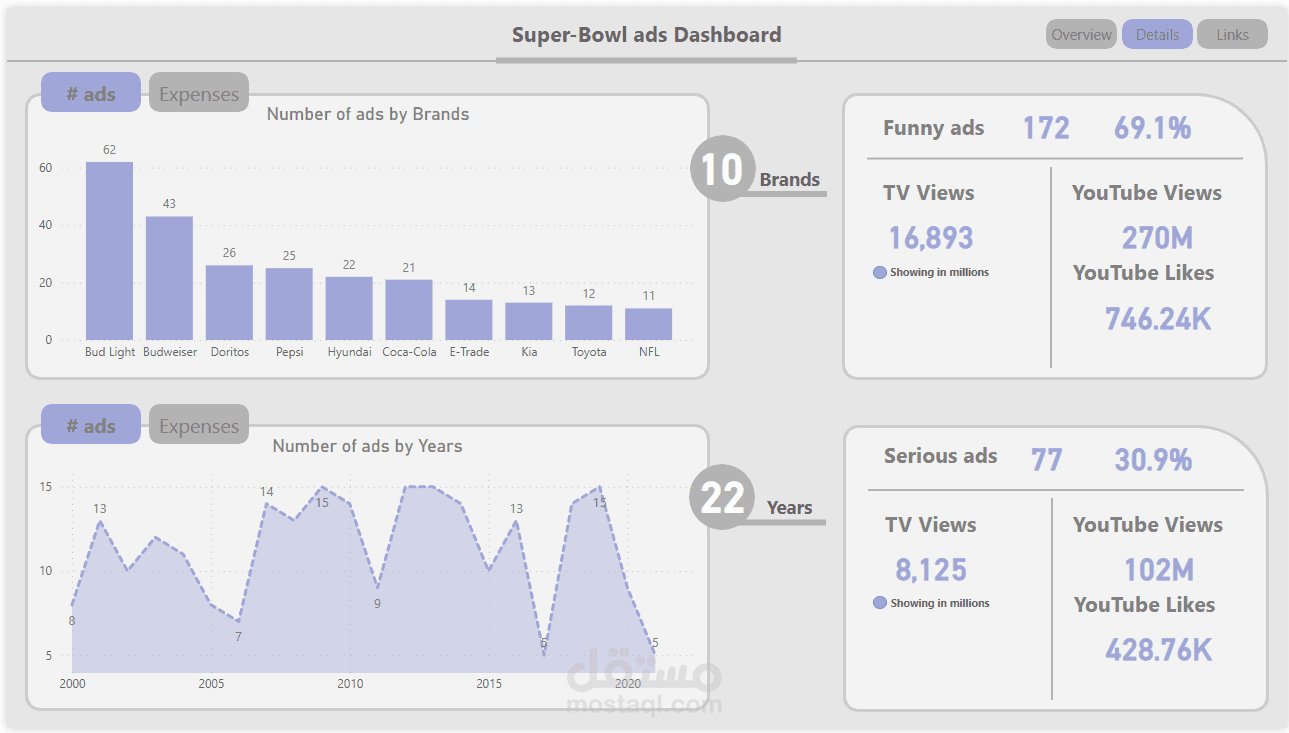Click the 'Serious ads' card title
This screenshot has width=1289, height=733.
tap(940, 456)
